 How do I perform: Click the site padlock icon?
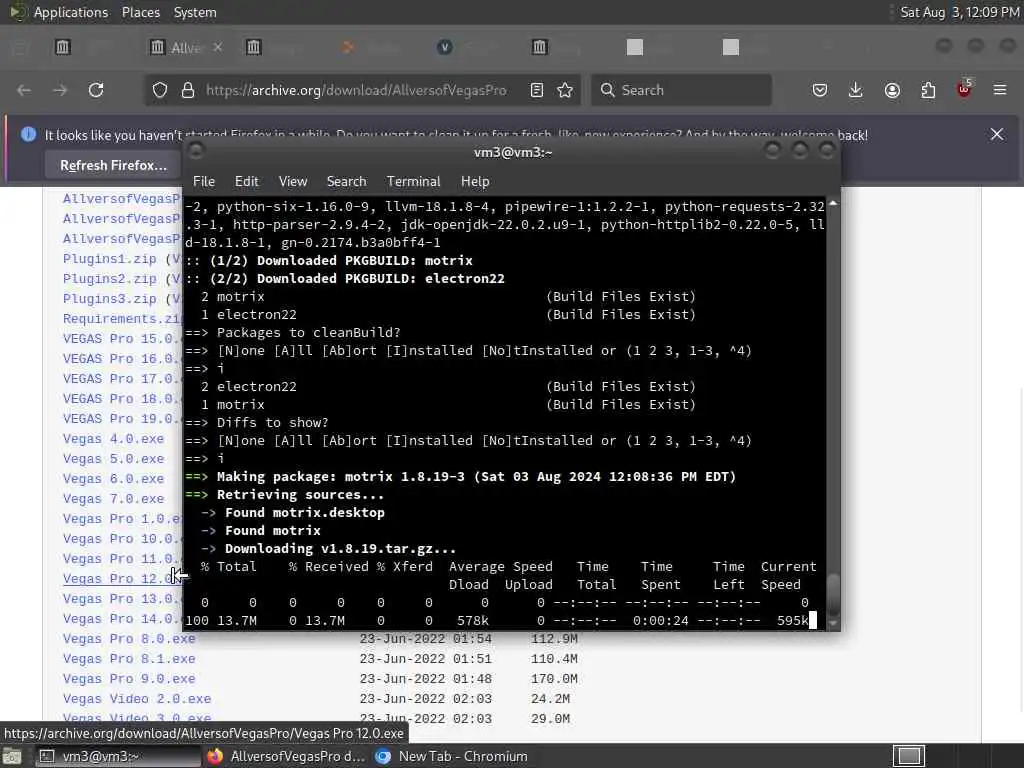(188, 90)
